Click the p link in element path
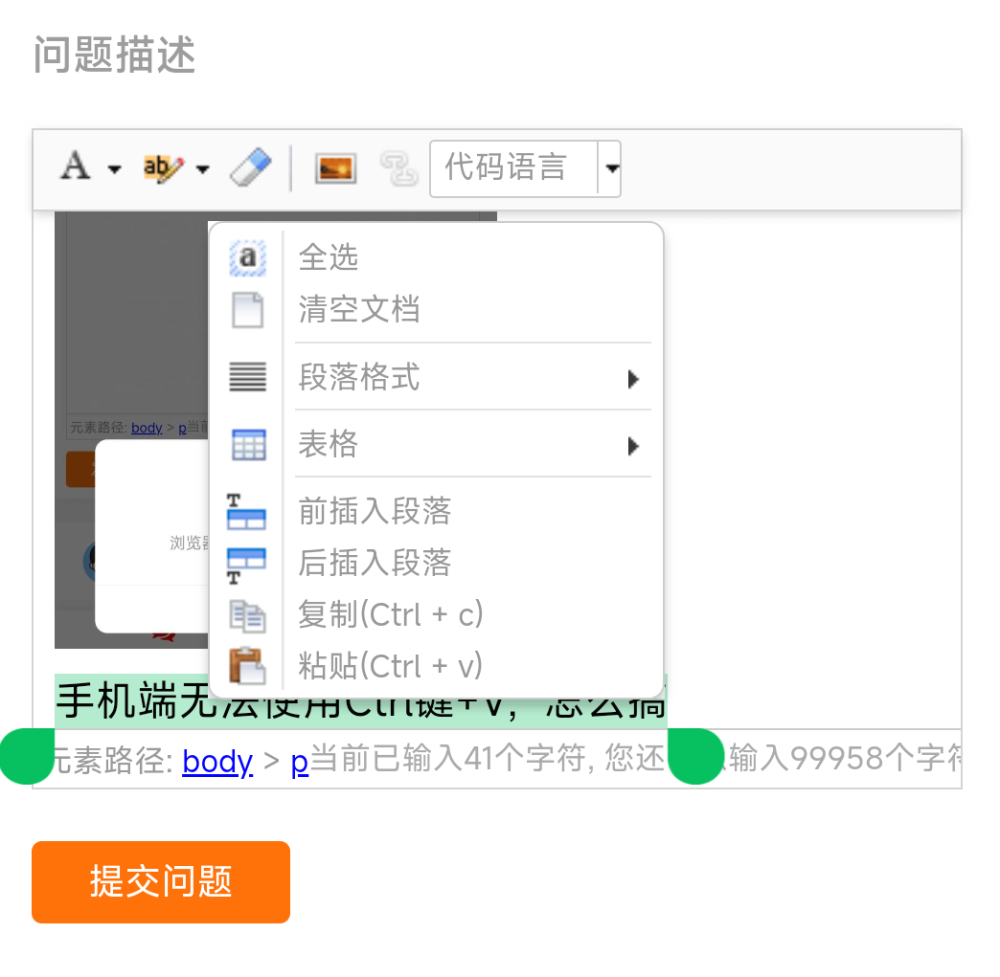Screen dimensions: 1000x977 300,763
